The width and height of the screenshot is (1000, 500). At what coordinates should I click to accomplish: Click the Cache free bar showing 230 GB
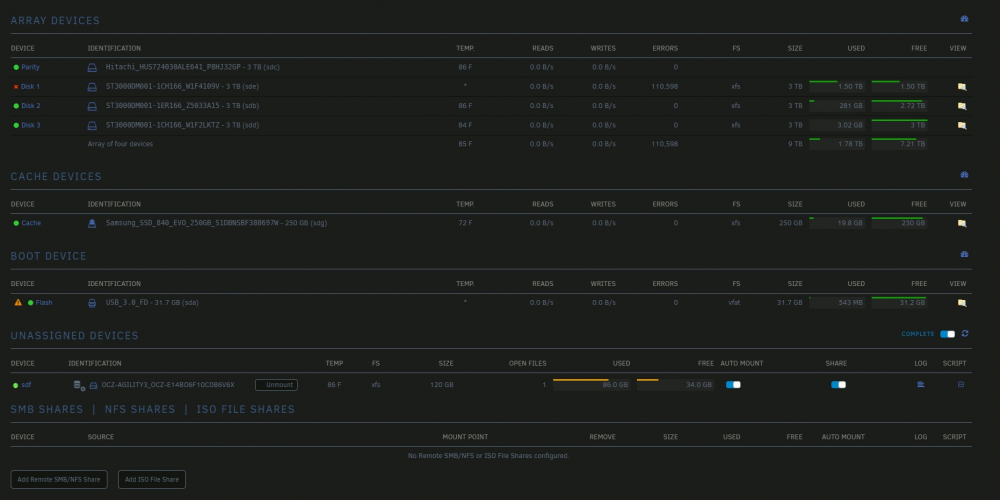tap(899, 223)
